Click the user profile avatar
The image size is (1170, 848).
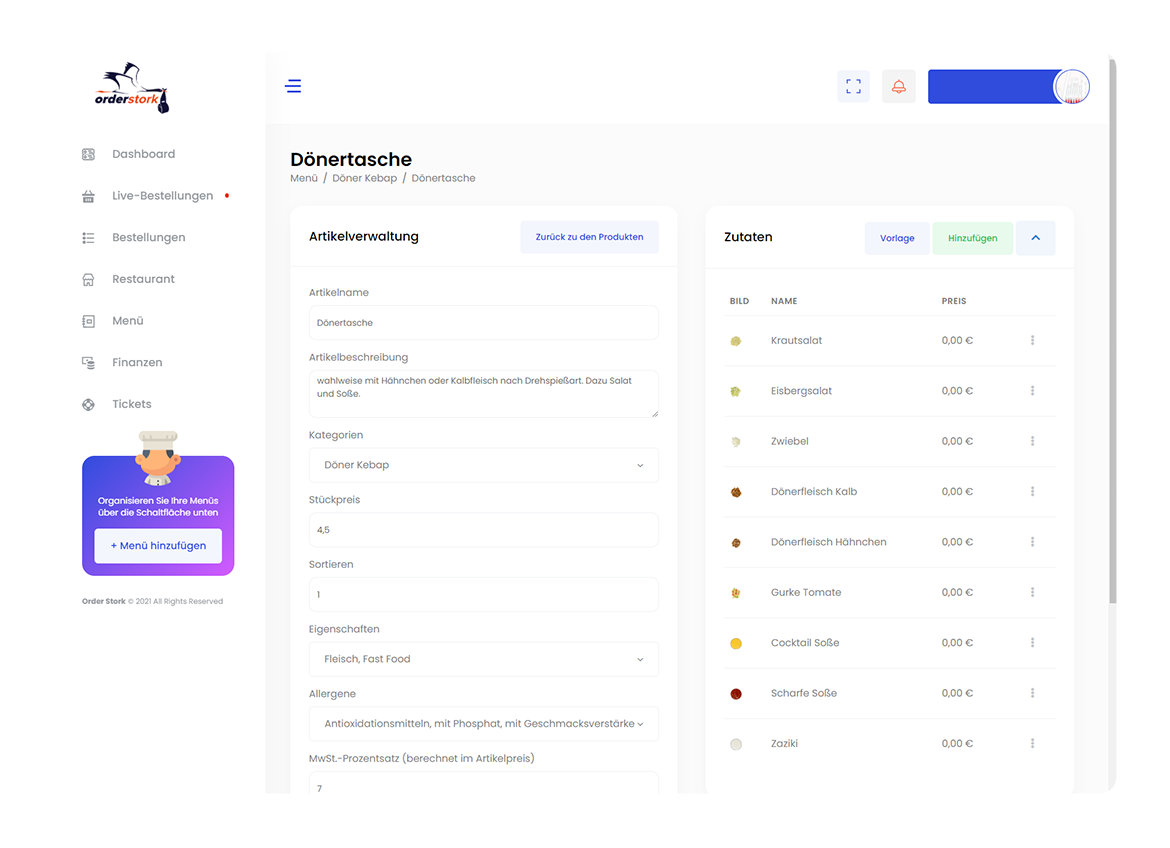point(1071,87)
